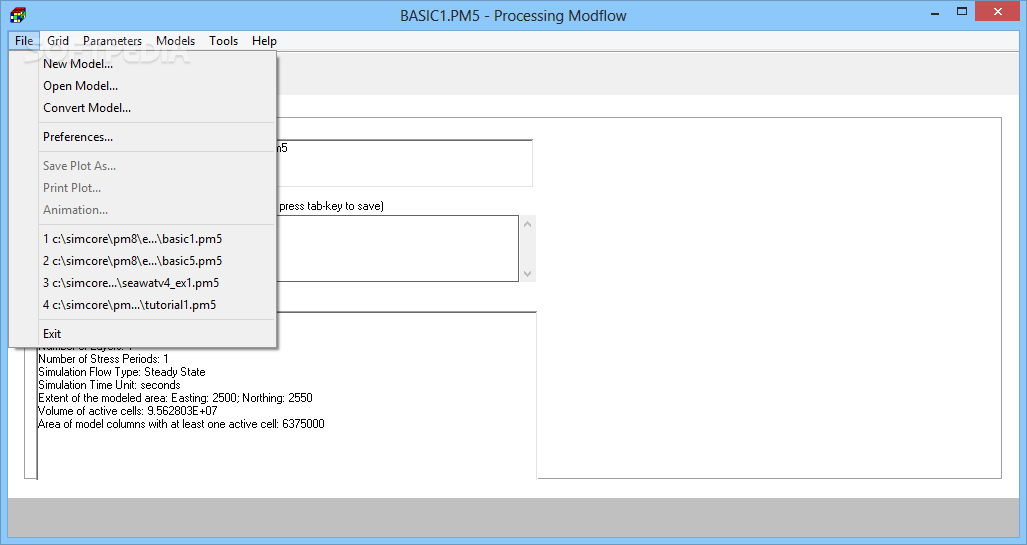Screen dimensions: 1027x545
Task: Click 'Volume of active cells: 9.562803E+07'
Action: click(128, 411)
